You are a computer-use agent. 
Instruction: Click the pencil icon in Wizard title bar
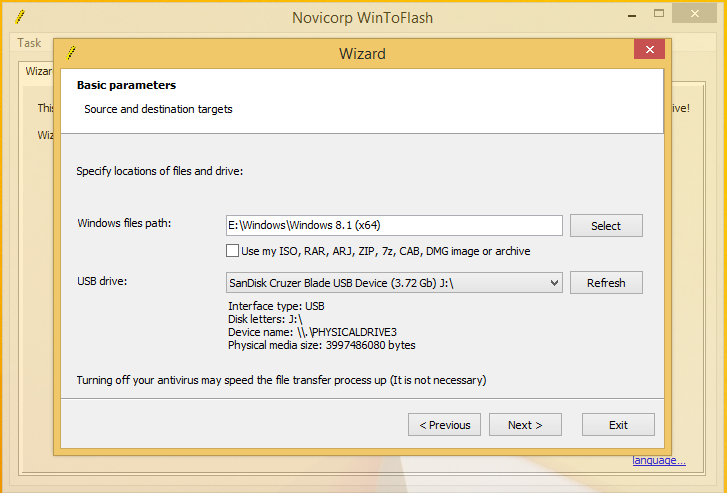[71, 53]
